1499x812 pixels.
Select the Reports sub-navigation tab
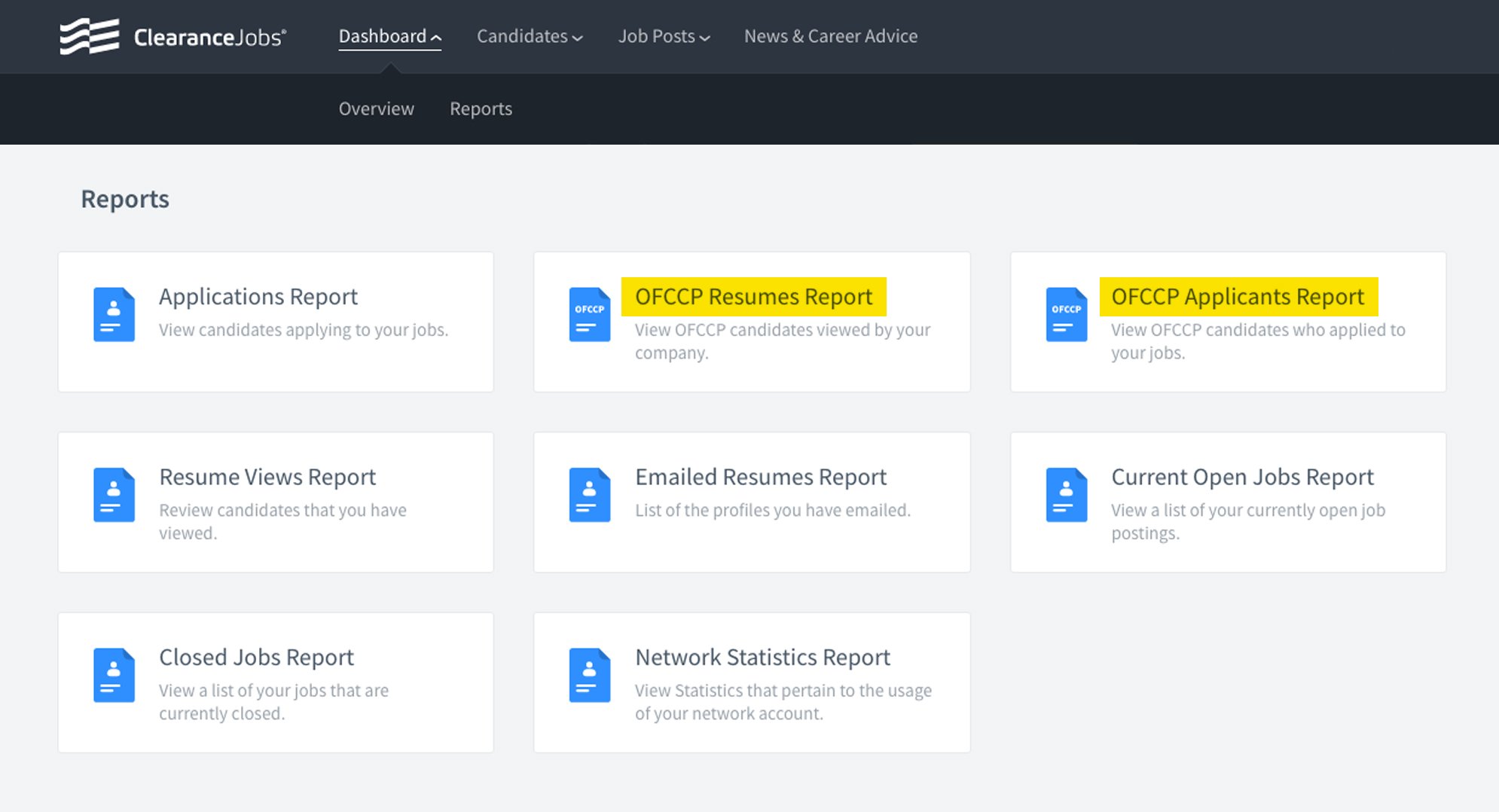pyautogui.click(x=481, y=108)
